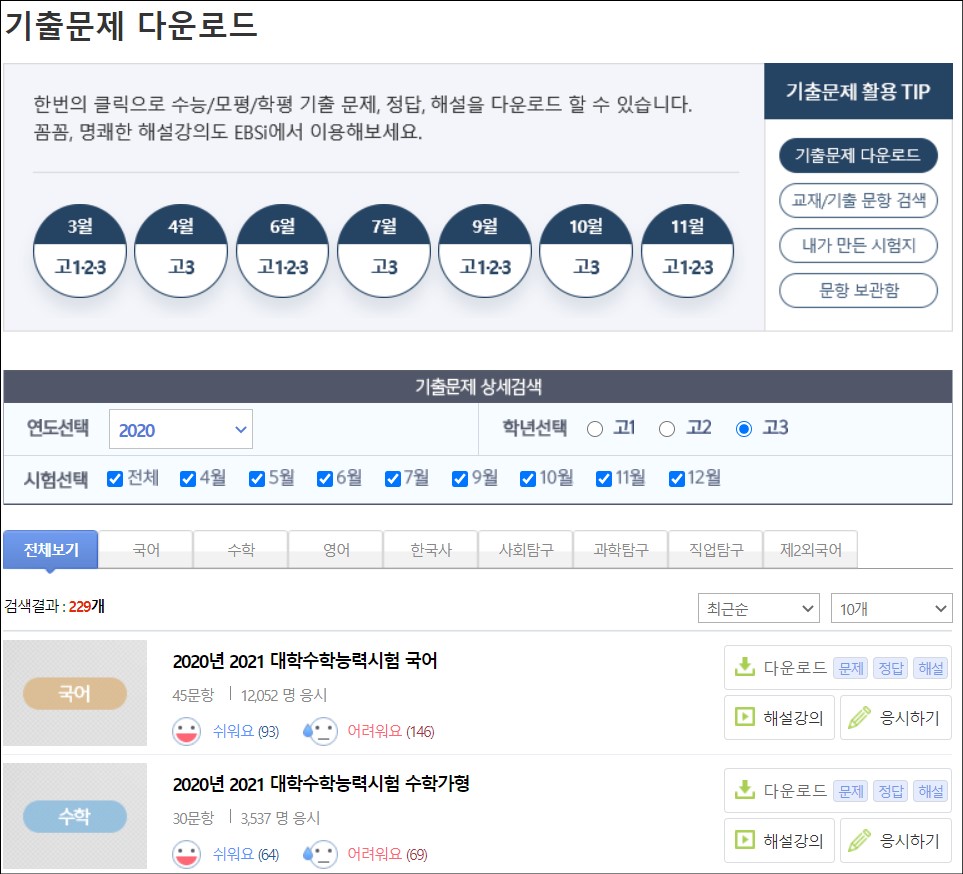Go to the 제2외국어 tab
Screen dimensions: 963x874
coord(811,549)
